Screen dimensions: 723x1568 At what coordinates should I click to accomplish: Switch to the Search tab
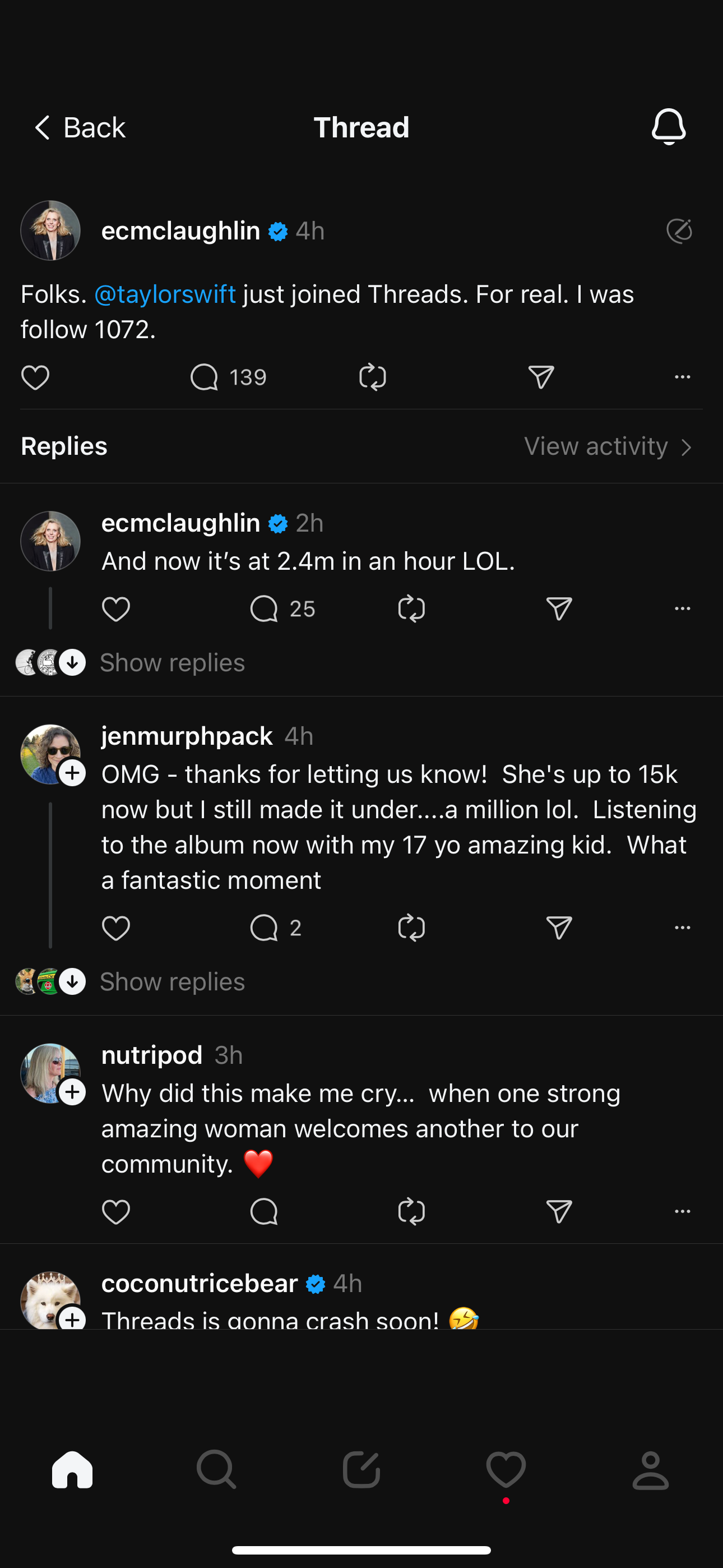pos(216,1469)
